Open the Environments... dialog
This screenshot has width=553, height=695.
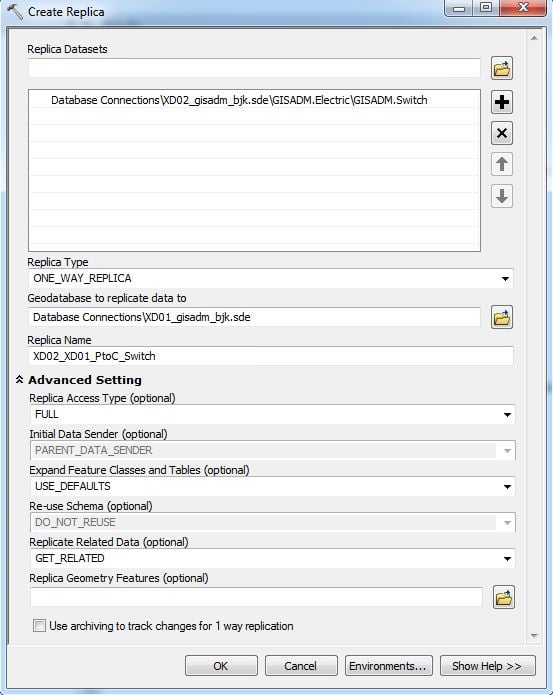(x=388, y=666)
